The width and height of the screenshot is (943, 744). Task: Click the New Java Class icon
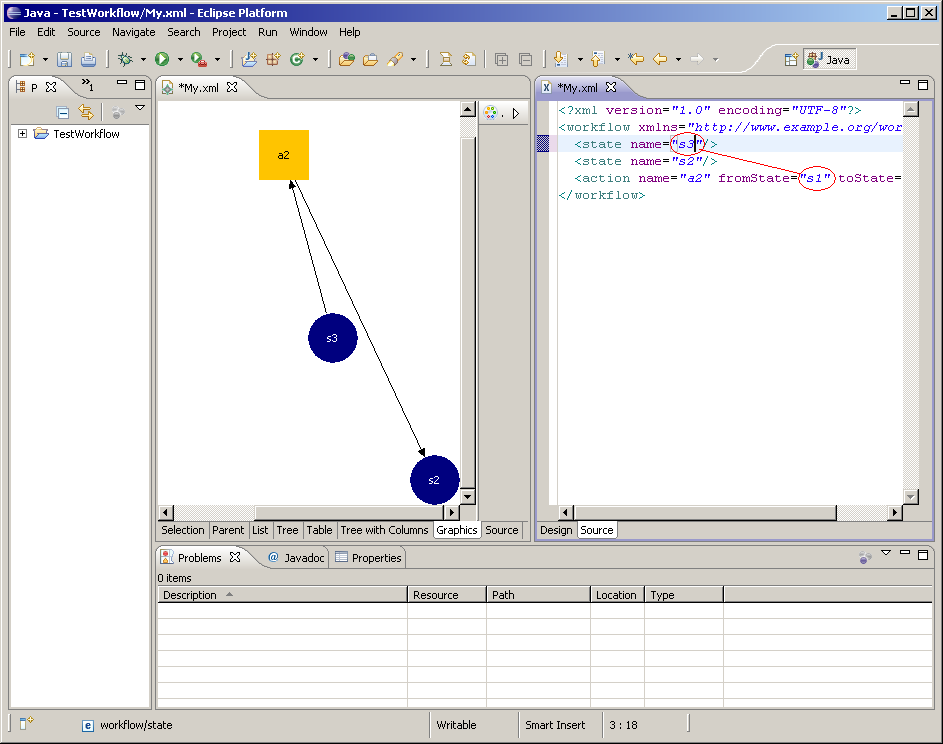(297, 60)
